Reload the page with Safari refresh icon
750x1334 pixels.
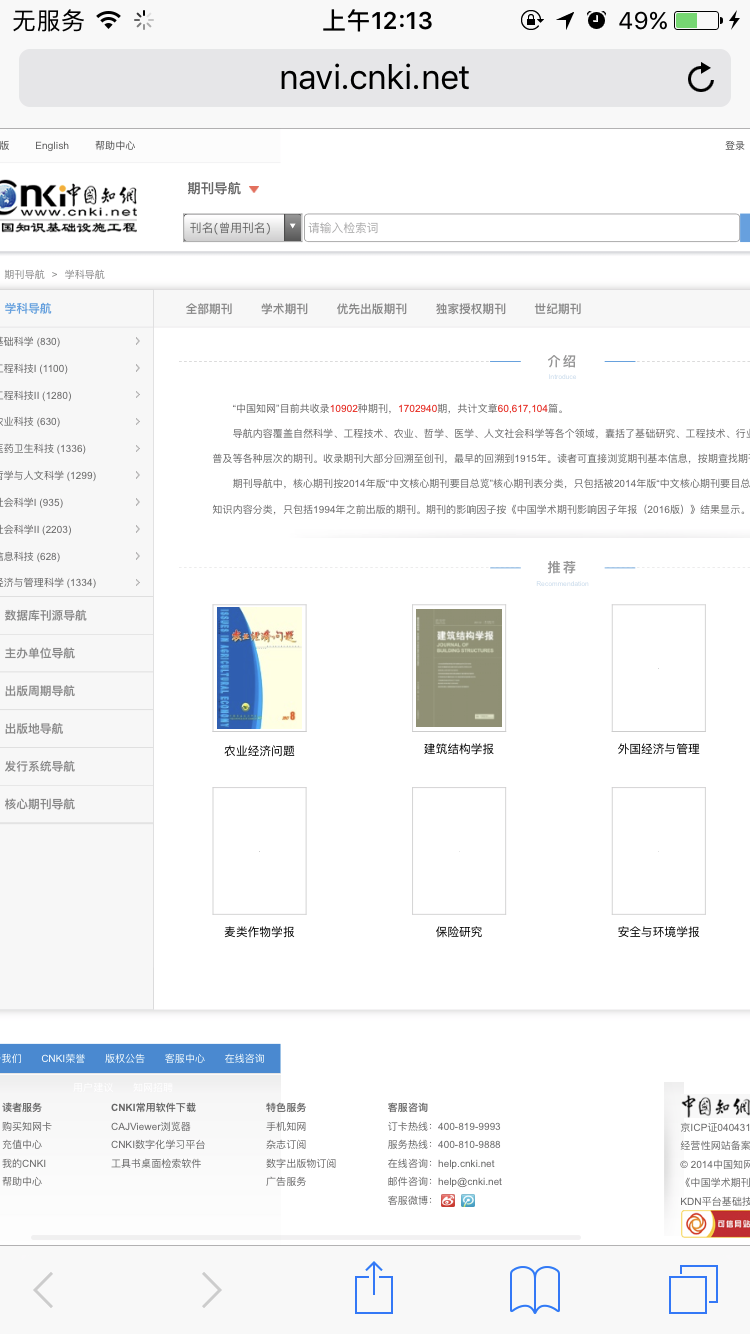[701, 78]
